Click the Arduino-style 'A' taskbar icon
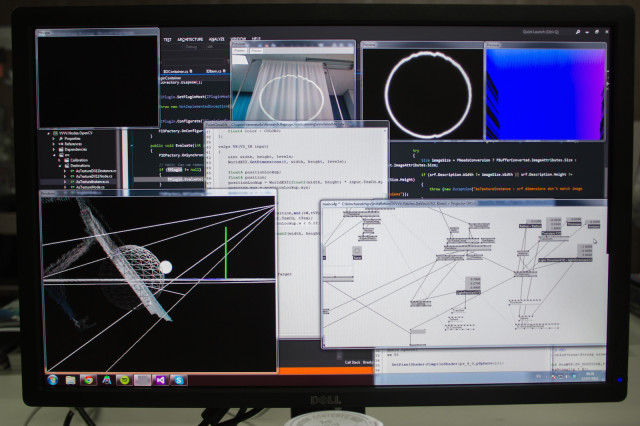 pyautogui.click(x=106, y=380)
